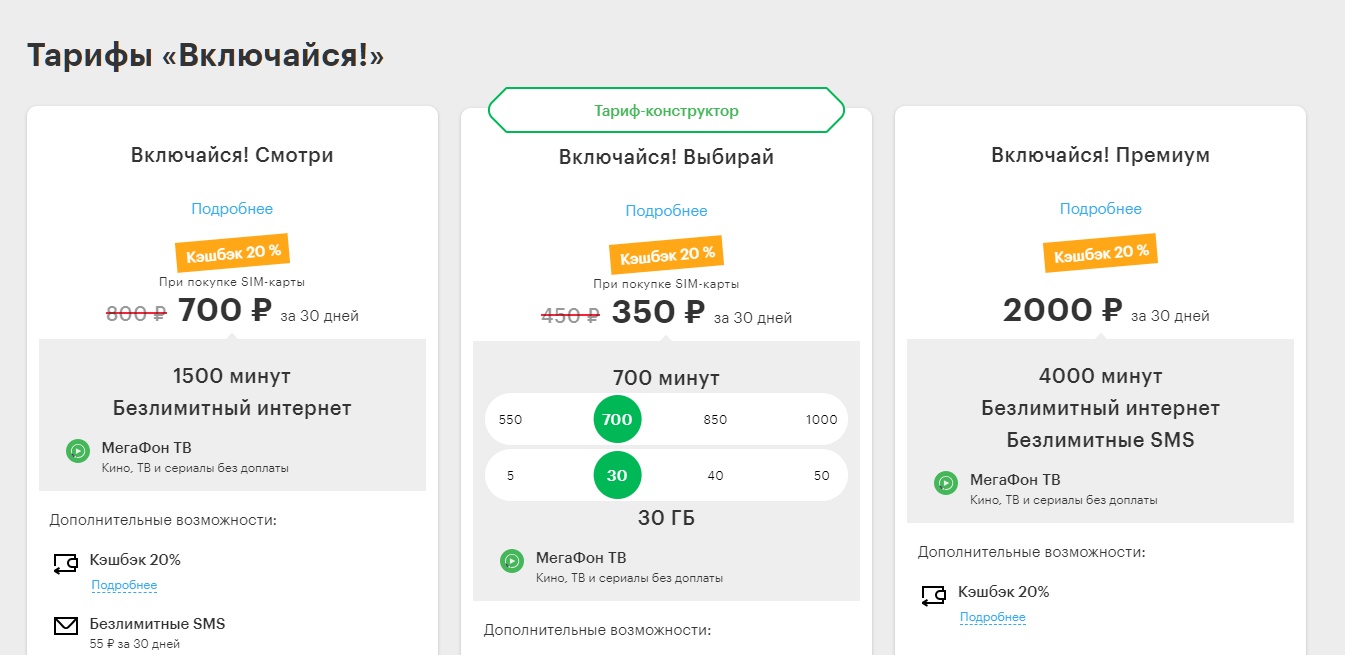Click the Тариф-конструктор label
This screenshot has height=655, width=1345.
tap(666, 110)
